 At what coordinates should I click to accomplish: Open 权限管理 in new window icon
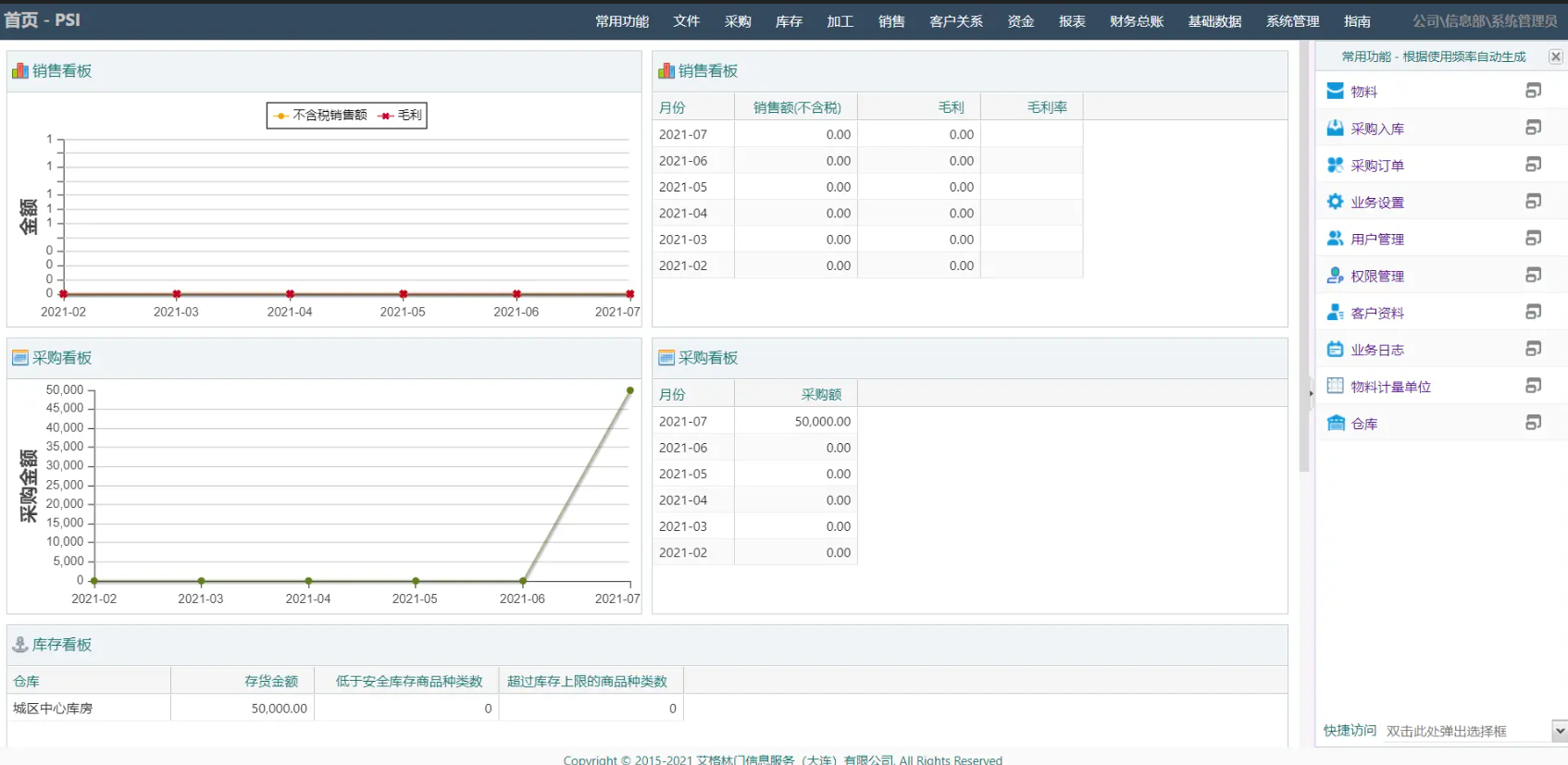click(1533, 276)
